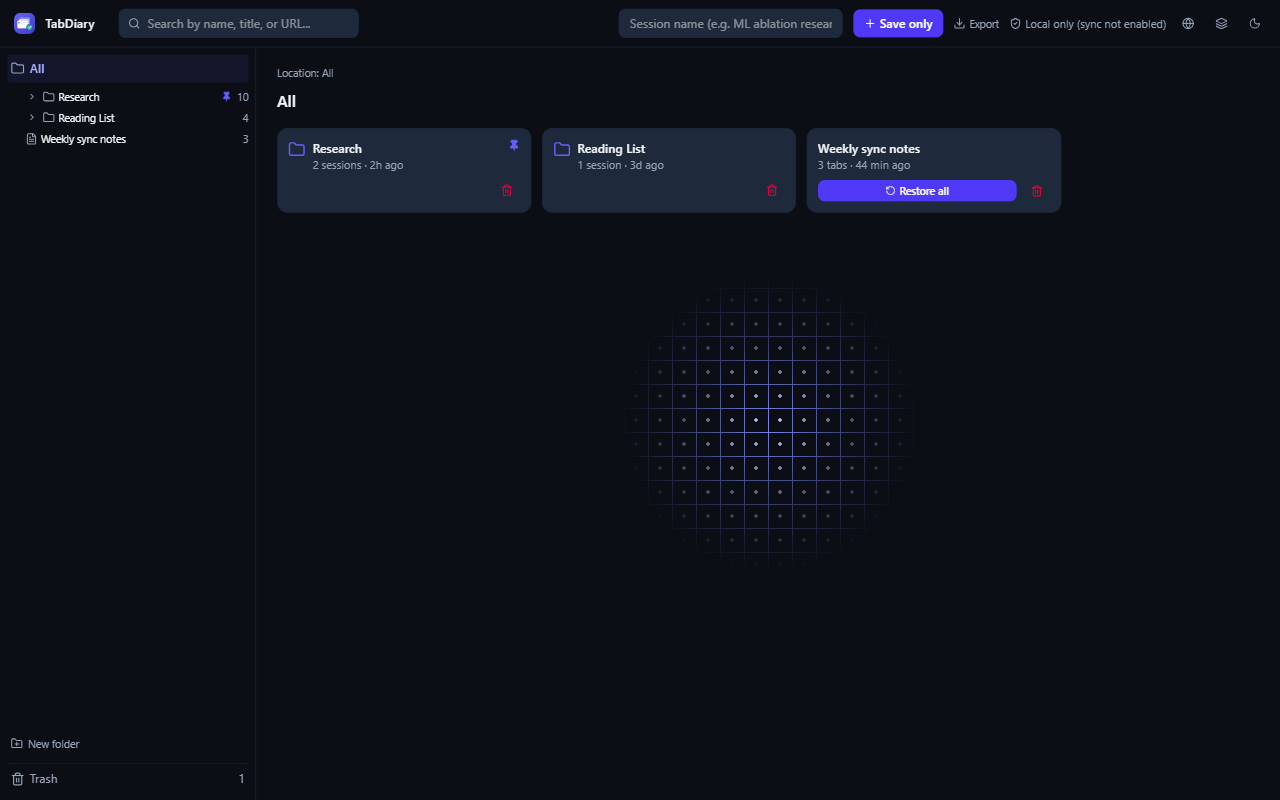This screenshot has height=800, width=1280.
Task: Unpin the Research card pin icon
Action: [x=514, y=146]
